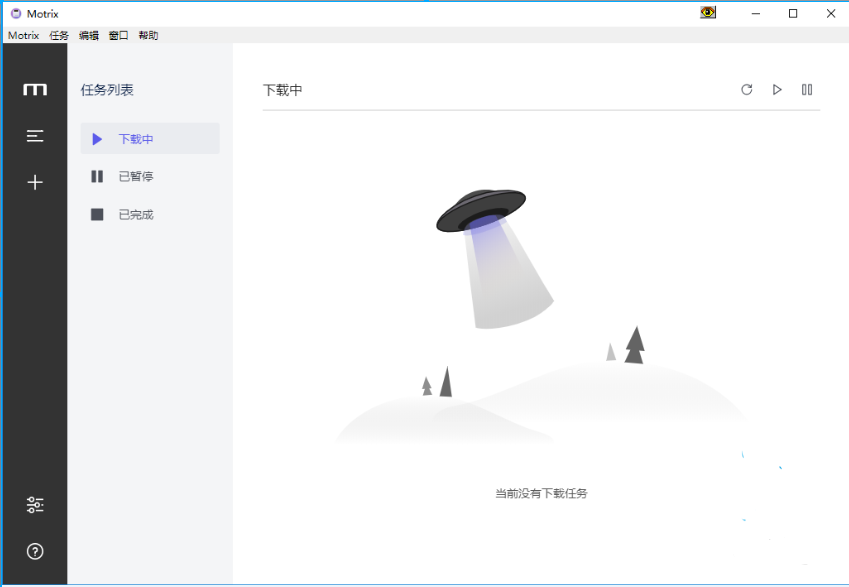Click the 当前没有下载任务 empty message

pyautogui.click(x=541, y=493)
